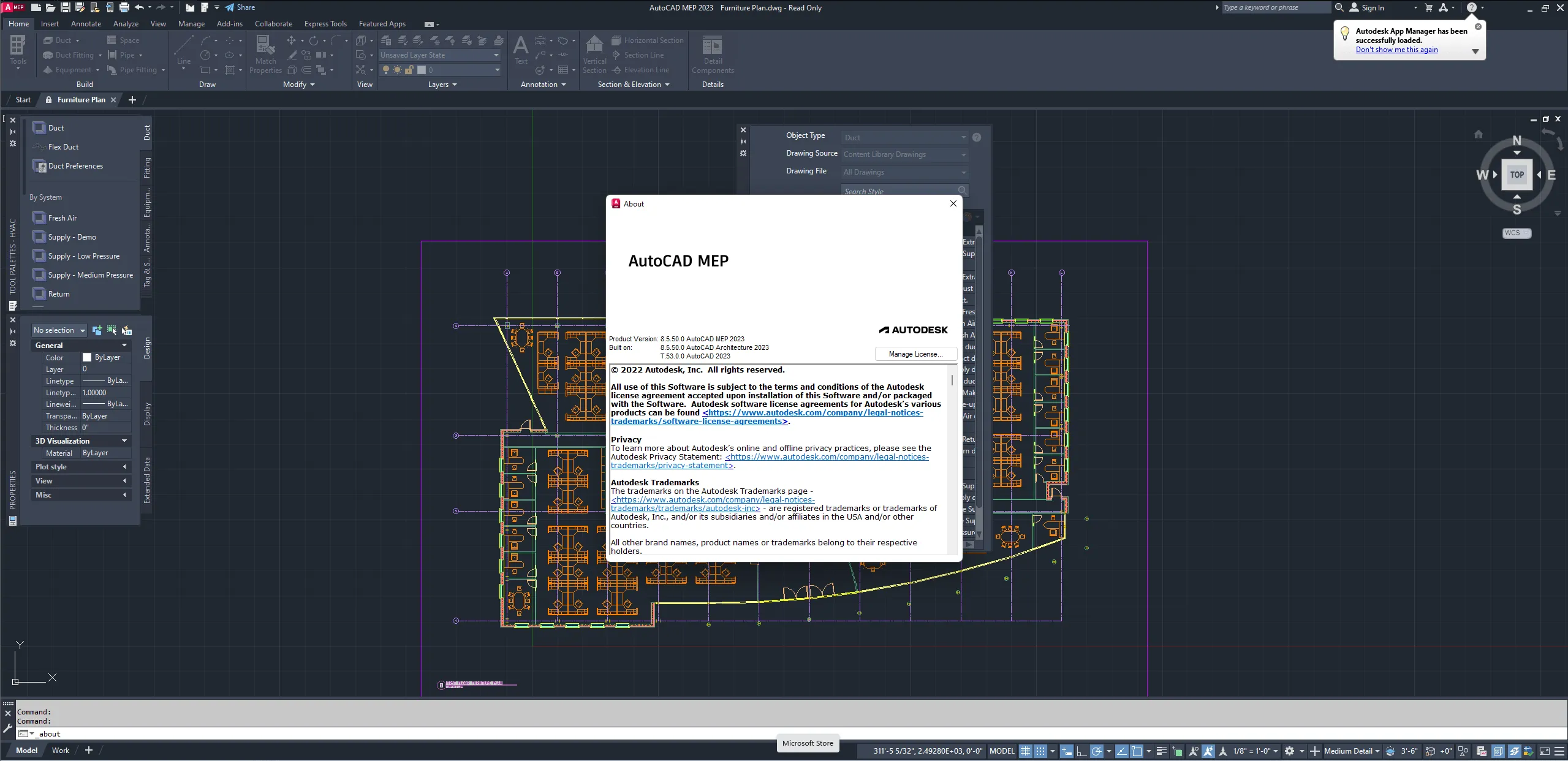Open Duct Preferences in tool palette
1568x761 pixels.
(x=75, y=166)
